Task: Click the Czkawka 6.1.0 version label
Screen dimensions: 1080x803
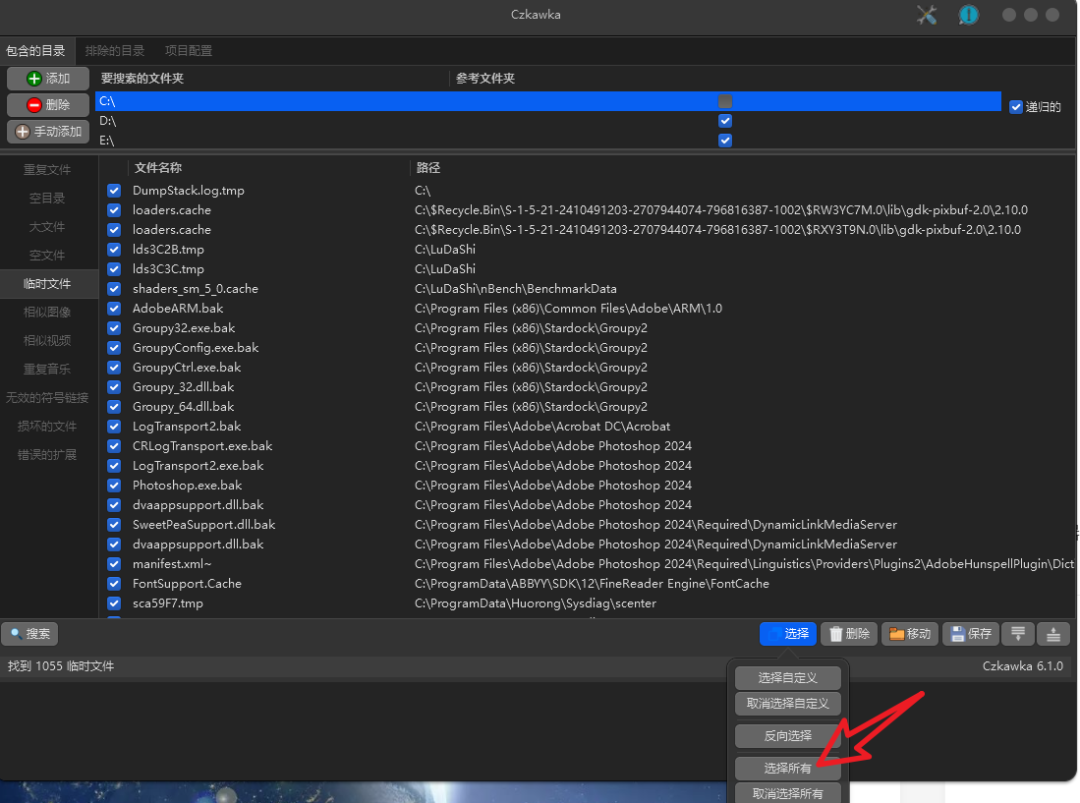Action: click(x=1022, y=666)
